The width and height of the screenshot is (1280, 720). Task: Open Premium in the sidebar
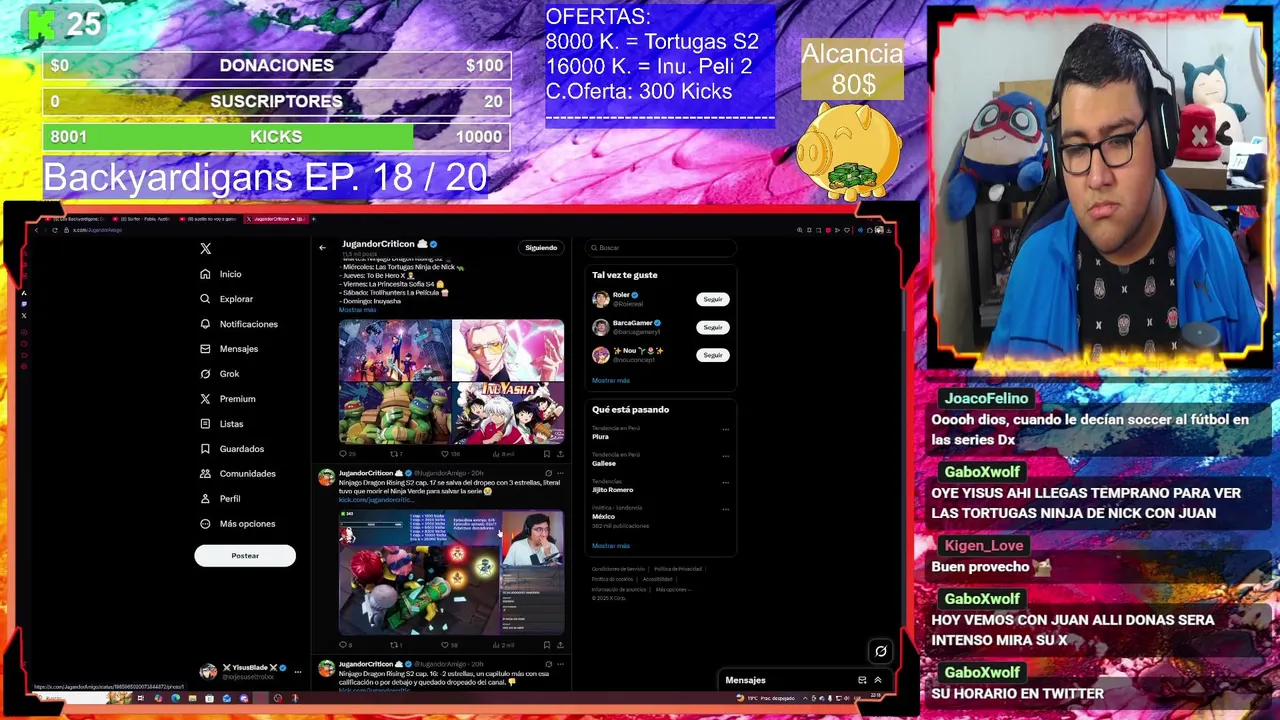[228, 399]
